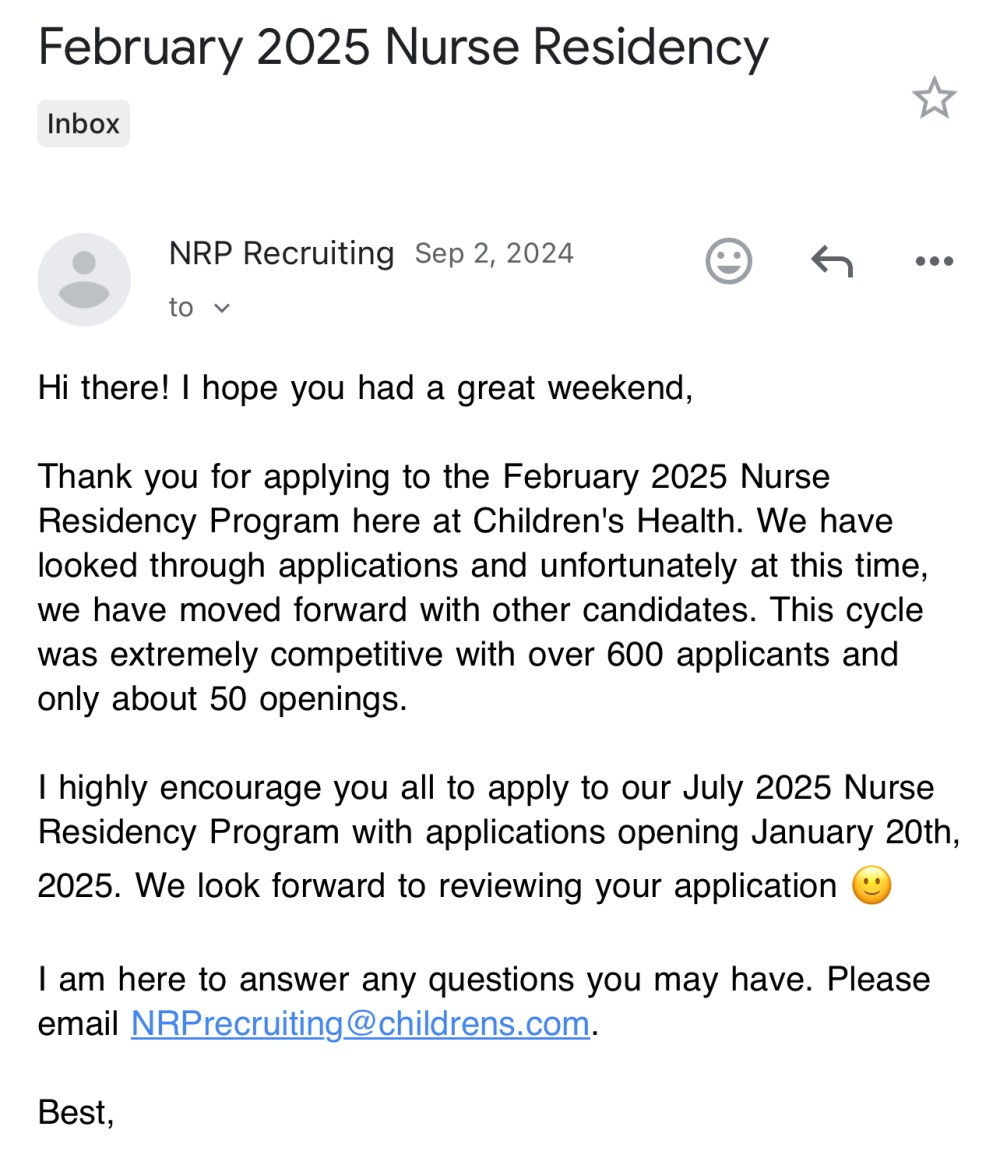Open the Inbox label chip
This screenshot has height=1176, width=1000.
coord(83,123)
